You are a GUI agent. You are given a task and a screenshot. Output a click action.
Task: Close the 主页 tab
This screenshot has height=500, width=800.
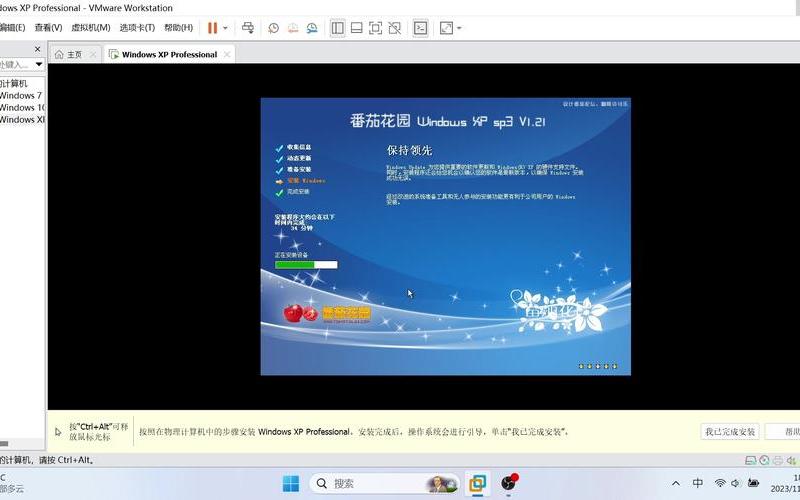tap(93, 55)
